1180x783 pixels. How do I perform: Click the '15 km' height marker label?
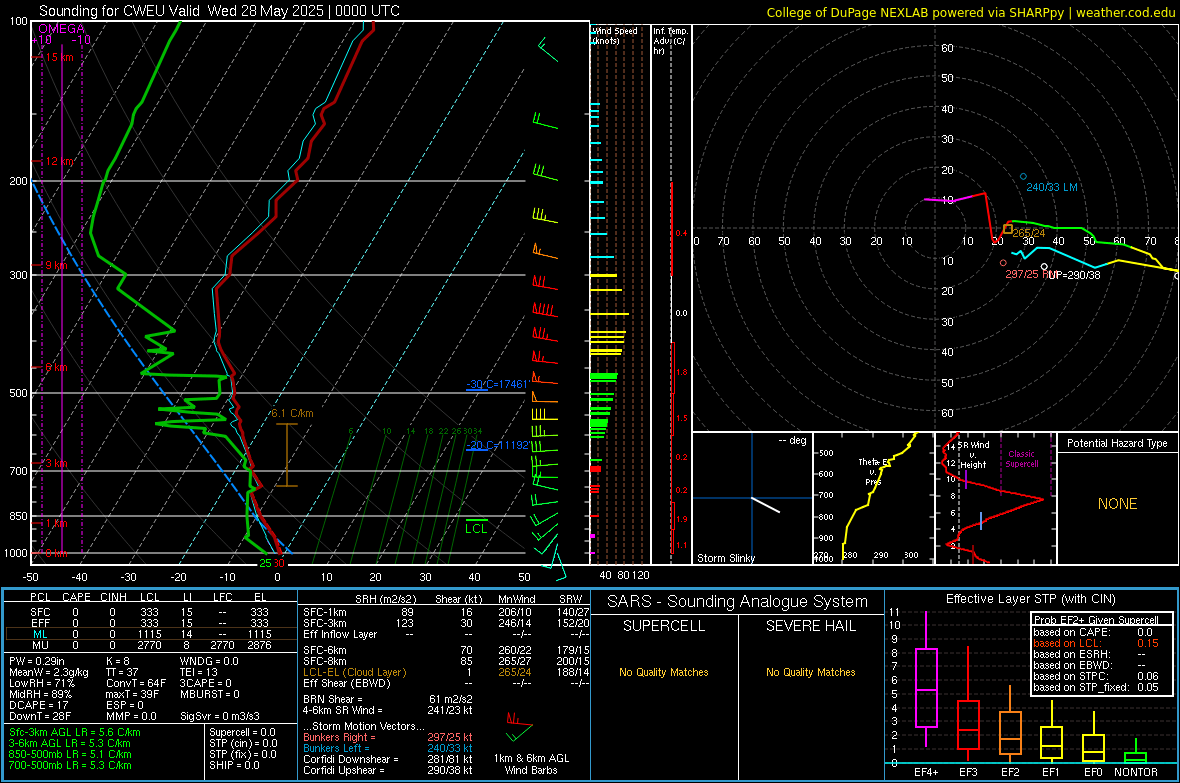59,57
